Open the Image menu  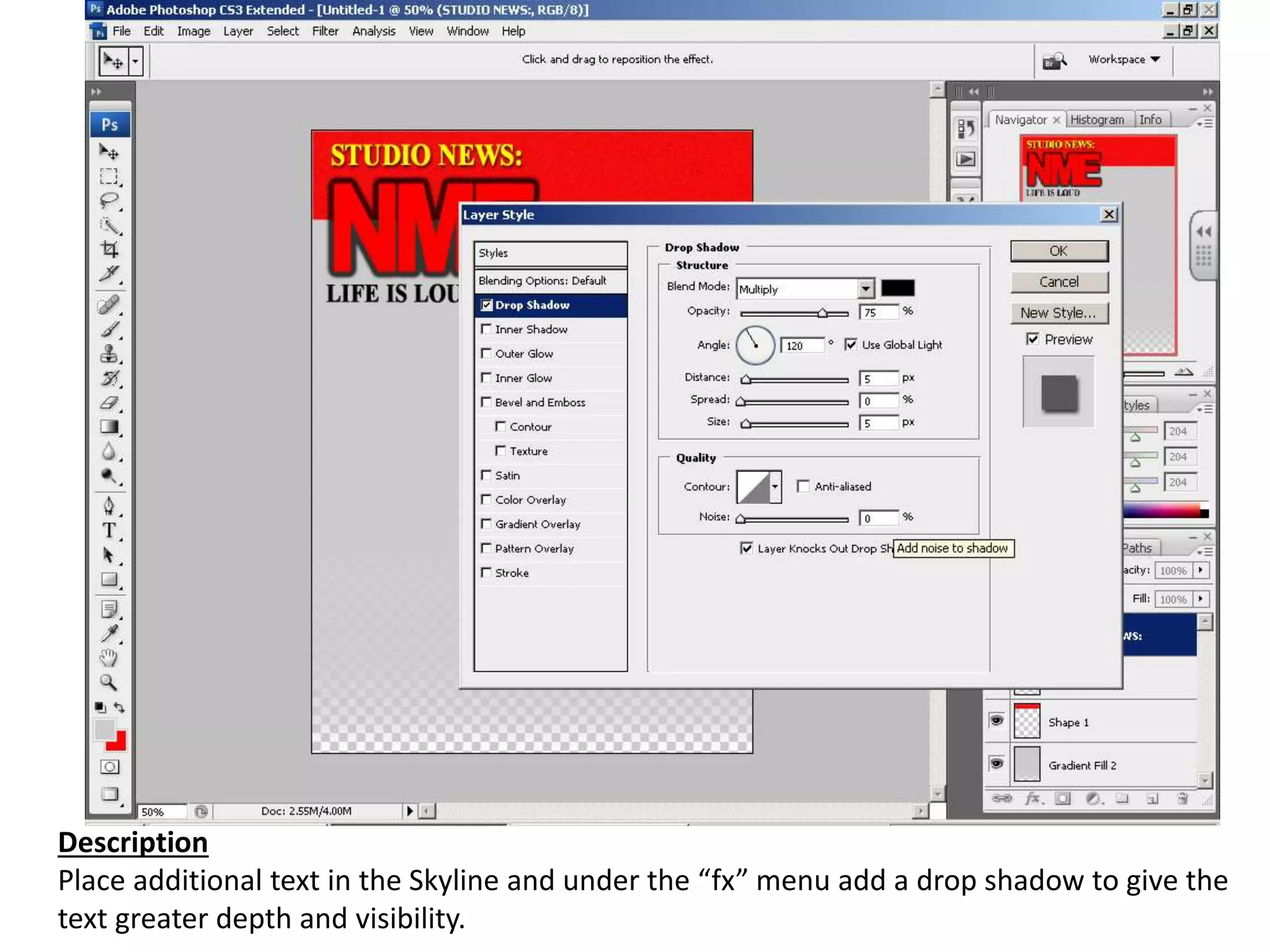click(x=193, y=31)
